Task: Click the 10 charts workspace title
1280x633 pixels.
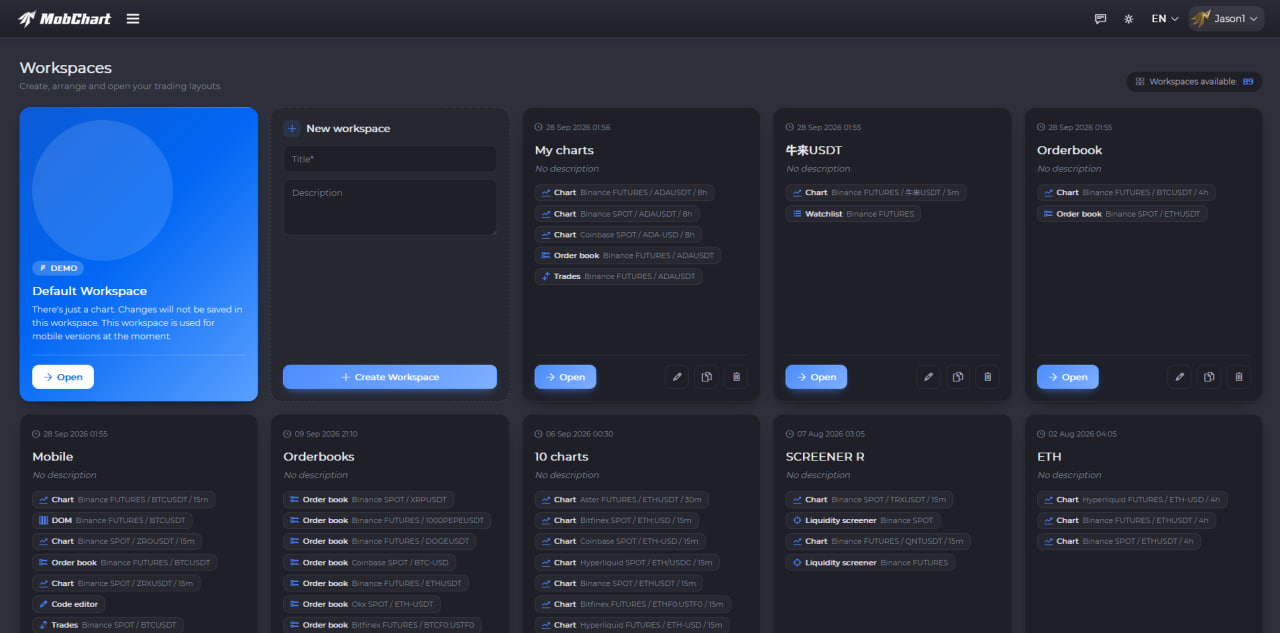Action: pos(562,457)
